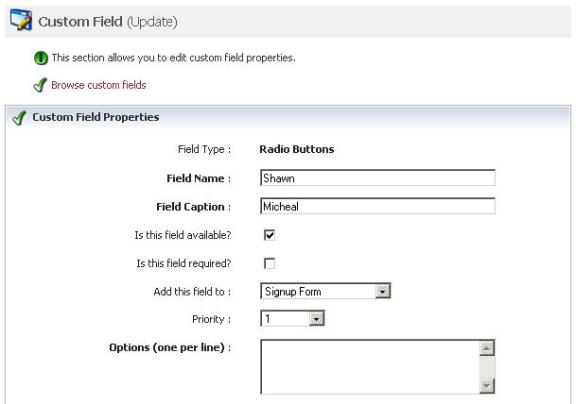Click checkmark icon beside Browse custom fields
The width and height of the screenshot is (576, 404).
point(40,85)
